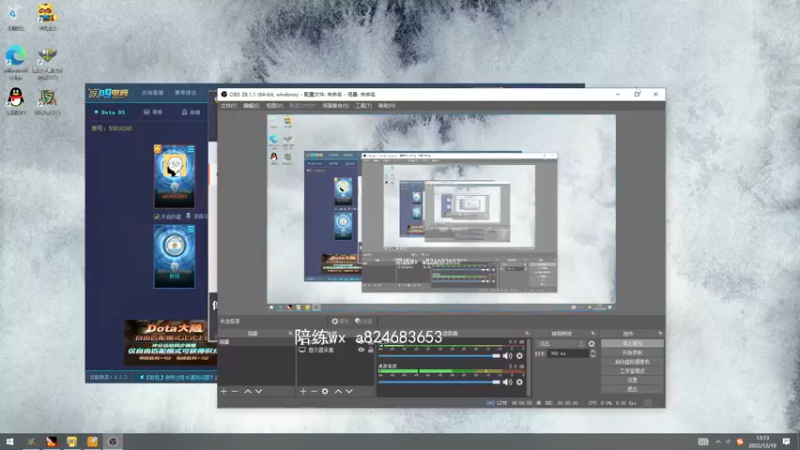Open the menu icon on first player card
Screen dimensions: 800x450
(190, 149)
